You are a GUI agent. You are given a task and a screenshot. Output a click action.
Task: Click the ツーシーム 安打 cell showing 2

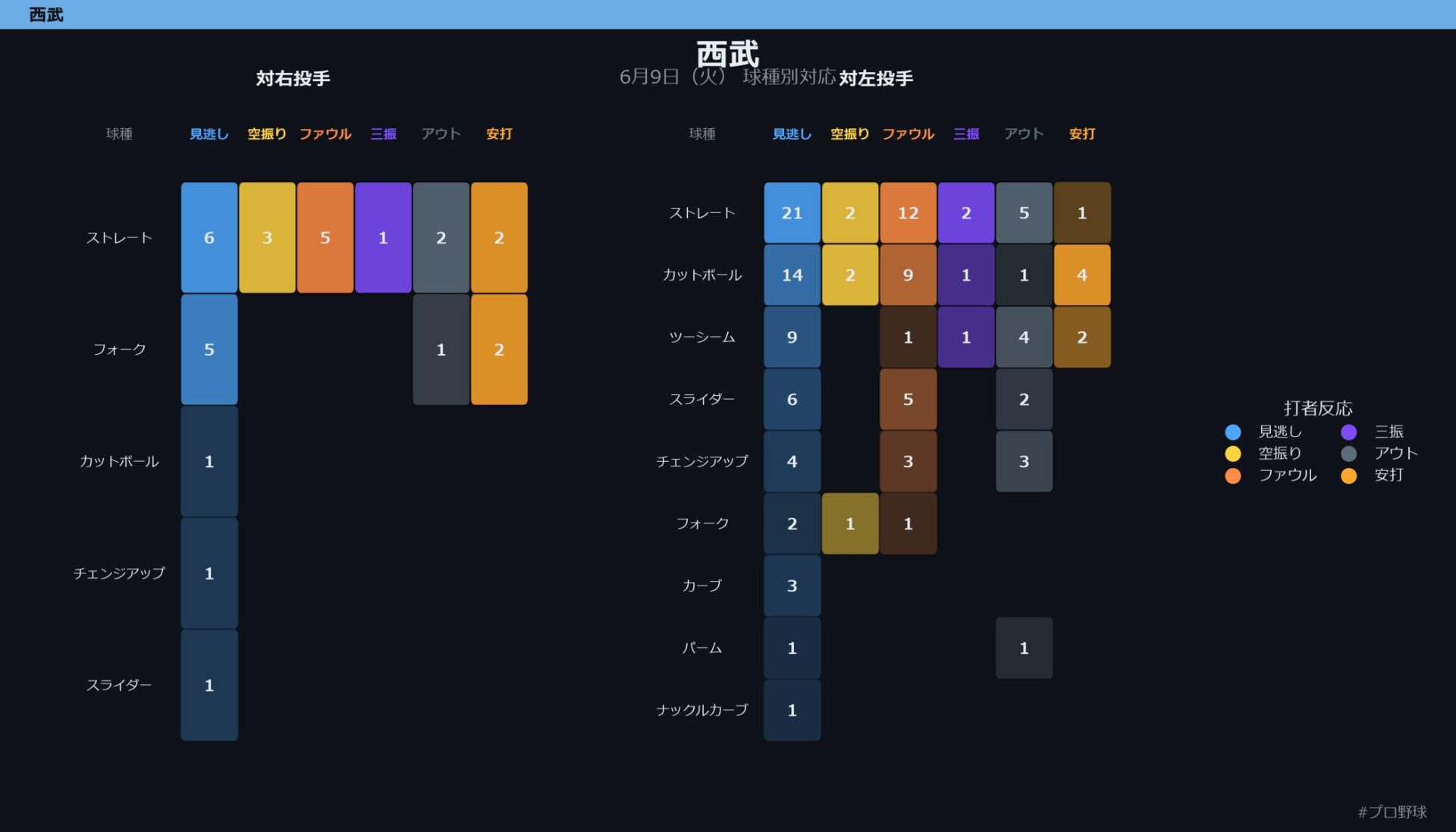pyautogui.click(x=1082, y=337)
